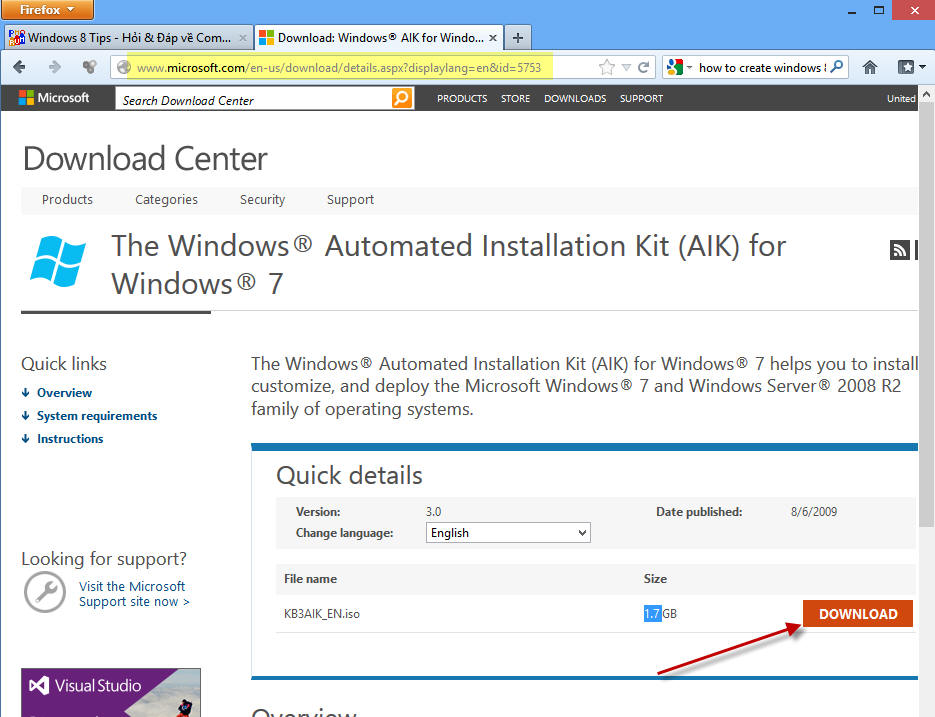Viewport: 935px width, 717px height.
Task: Click the KB3AIK_EN.iso file name
Action: click(x=322, y=614)
